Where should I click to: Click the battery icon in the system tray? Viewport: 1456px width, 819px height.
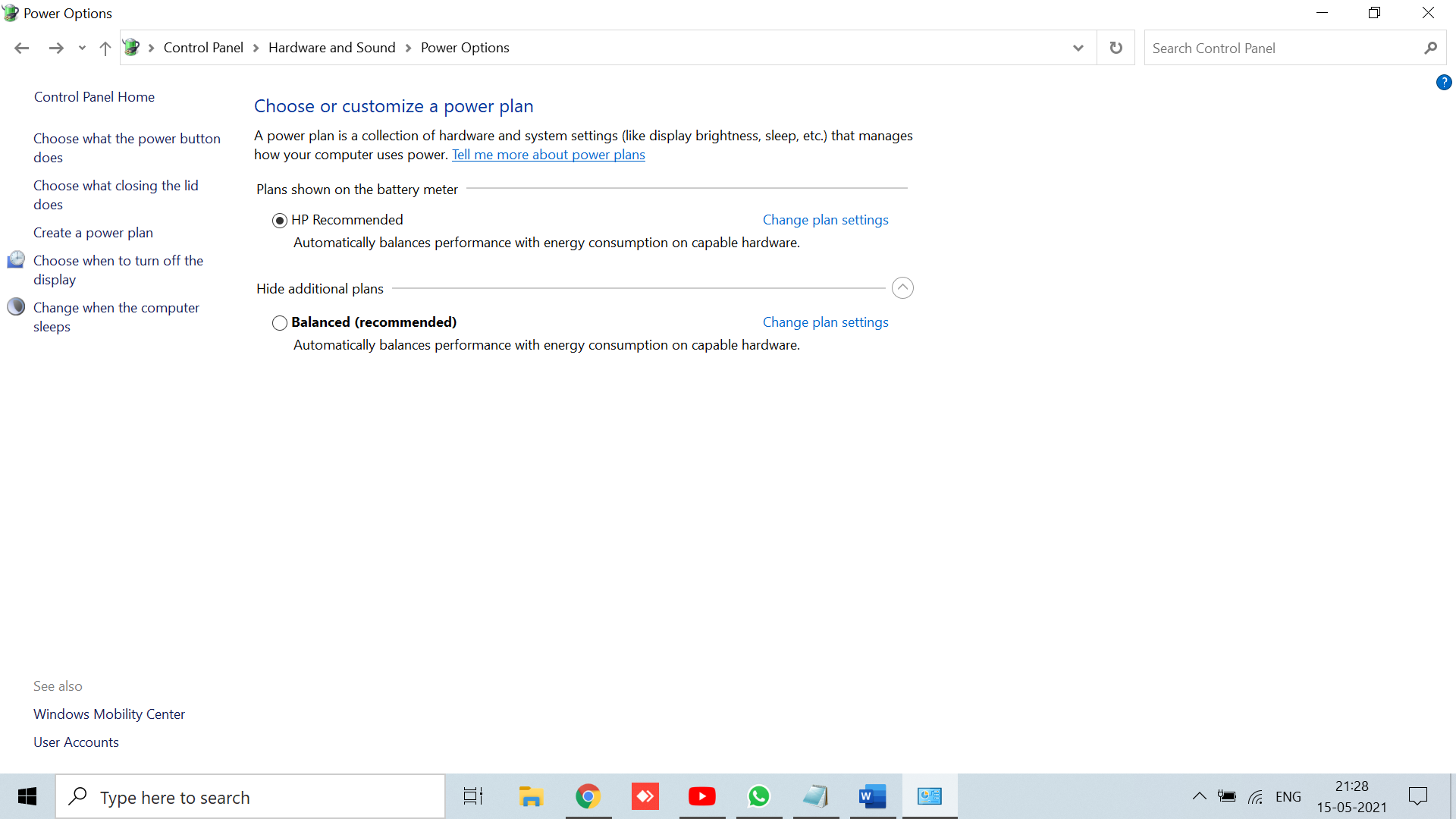pyautogui.click(x=1228, y=796)
